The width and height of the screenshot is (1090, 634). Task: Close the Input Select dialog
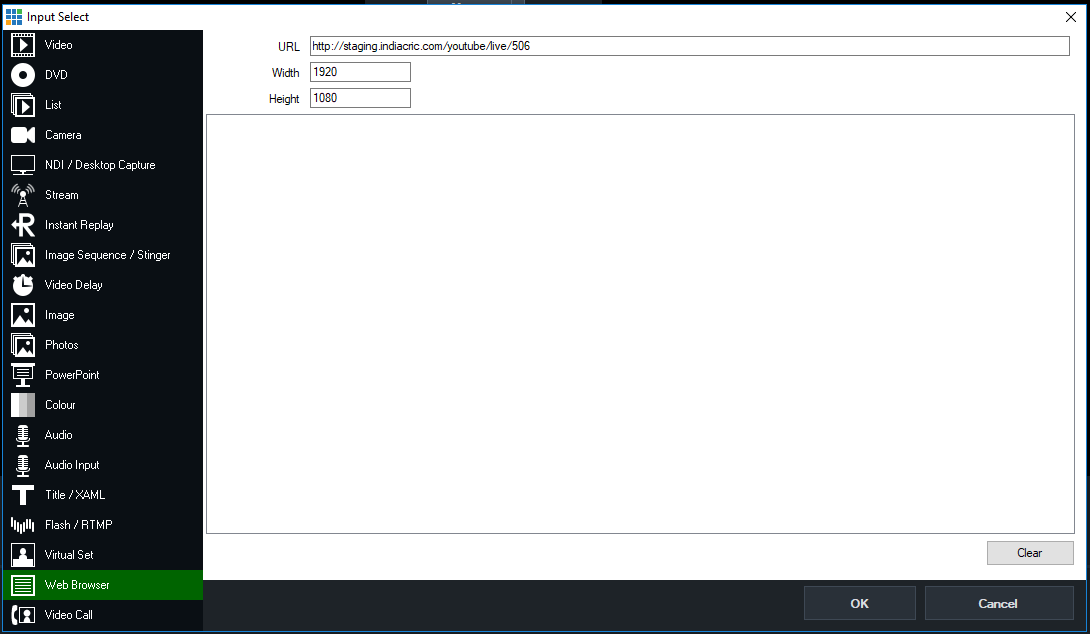point(1071,17)
